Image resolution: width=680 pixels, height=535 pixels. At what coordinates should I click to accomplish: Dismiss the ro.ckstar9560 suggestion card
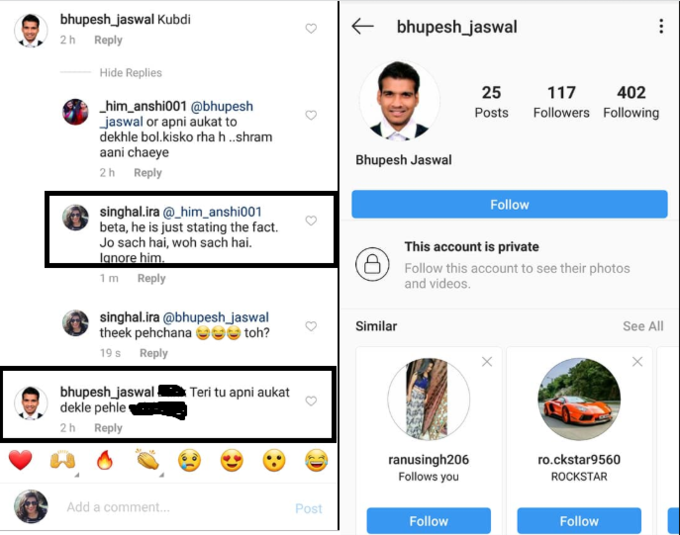coord(637,362)
